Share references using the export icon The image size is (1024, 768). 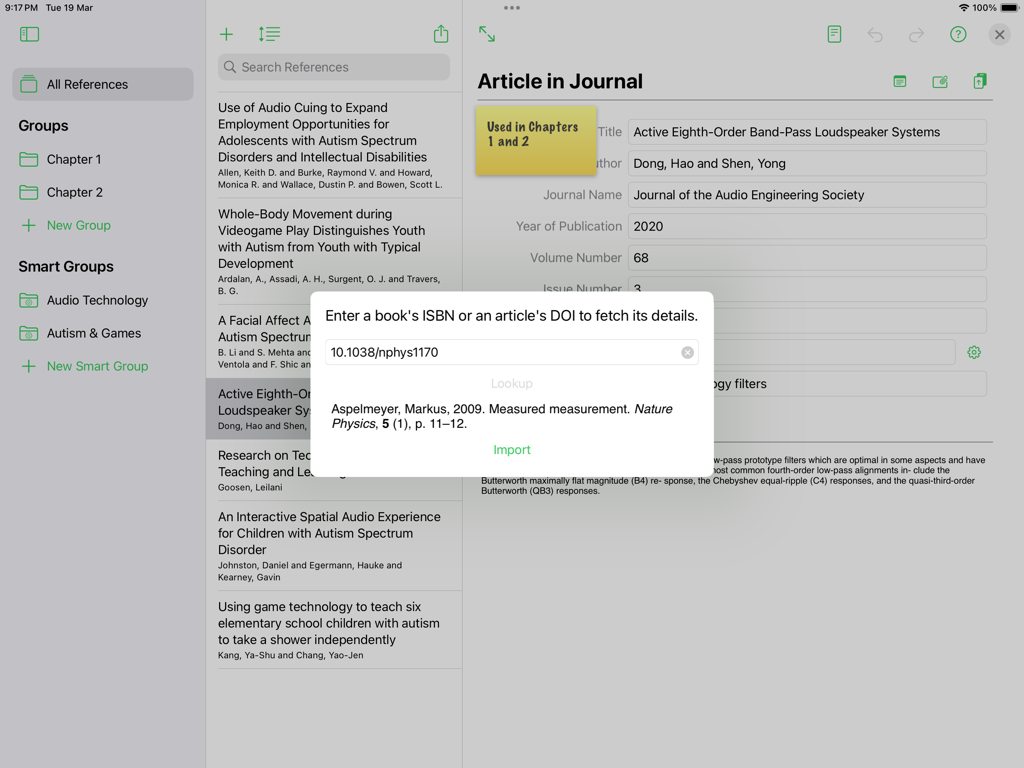click(440, 33)
